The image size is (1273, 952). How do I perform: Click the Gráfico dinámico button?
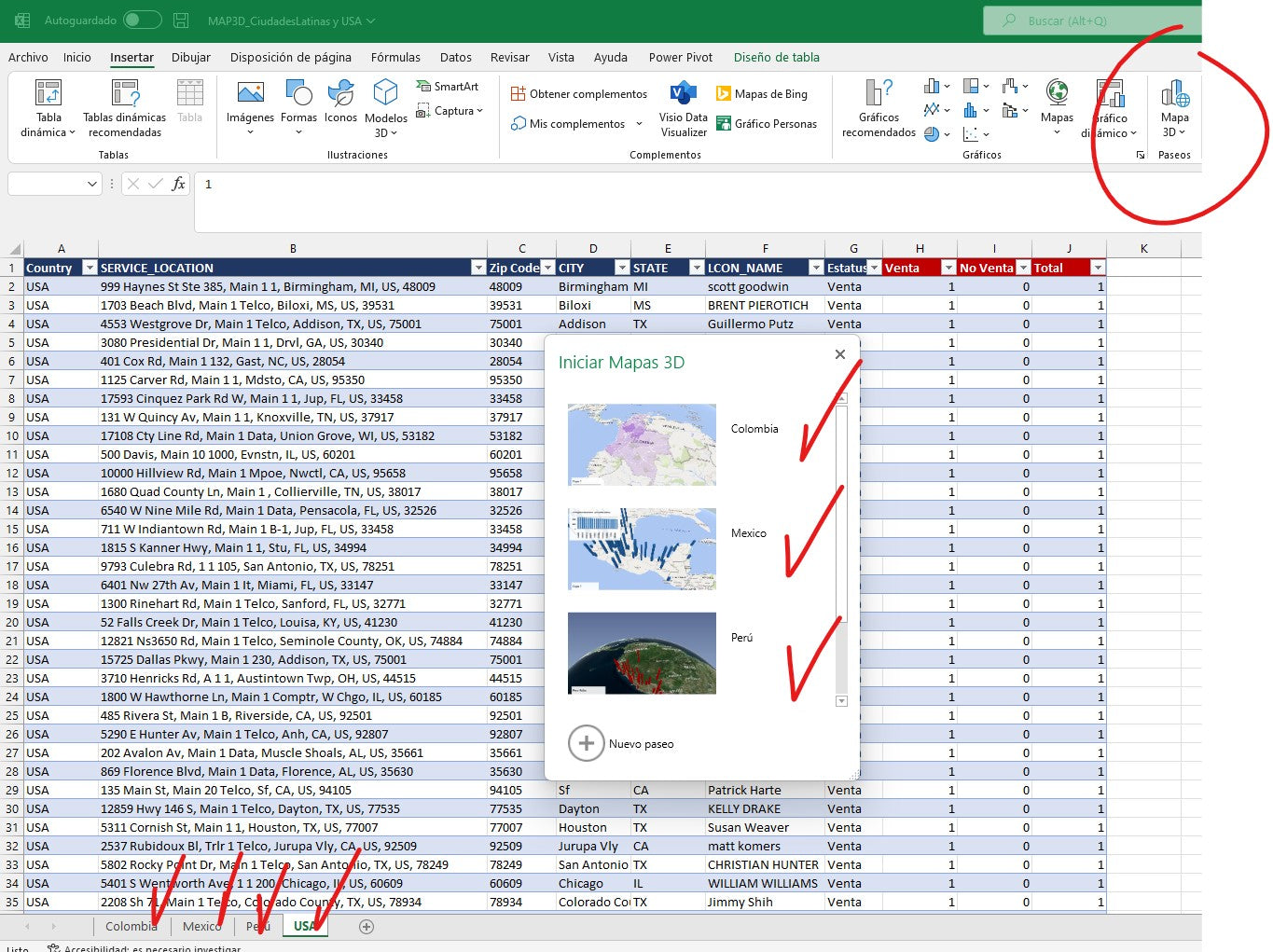coord(1110,108)
